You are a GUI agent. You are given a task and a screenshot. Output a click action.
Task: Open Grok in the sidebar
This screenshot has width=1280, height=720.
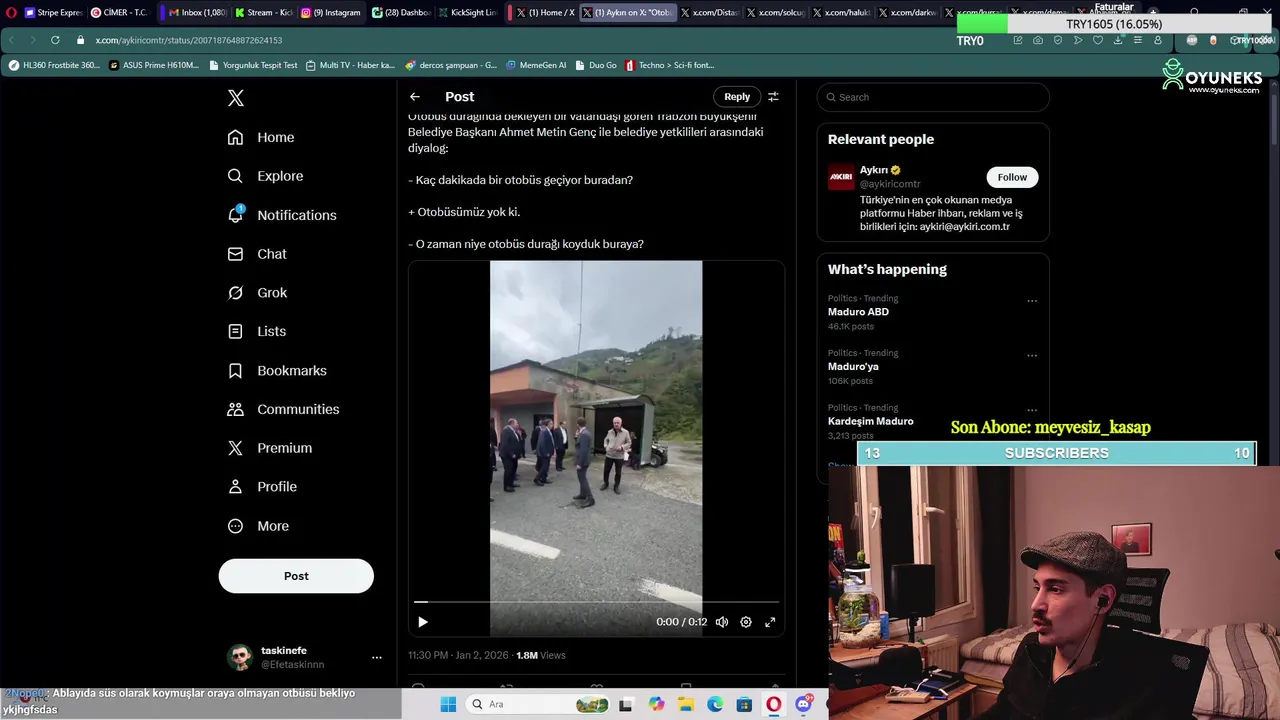(257, 293)
